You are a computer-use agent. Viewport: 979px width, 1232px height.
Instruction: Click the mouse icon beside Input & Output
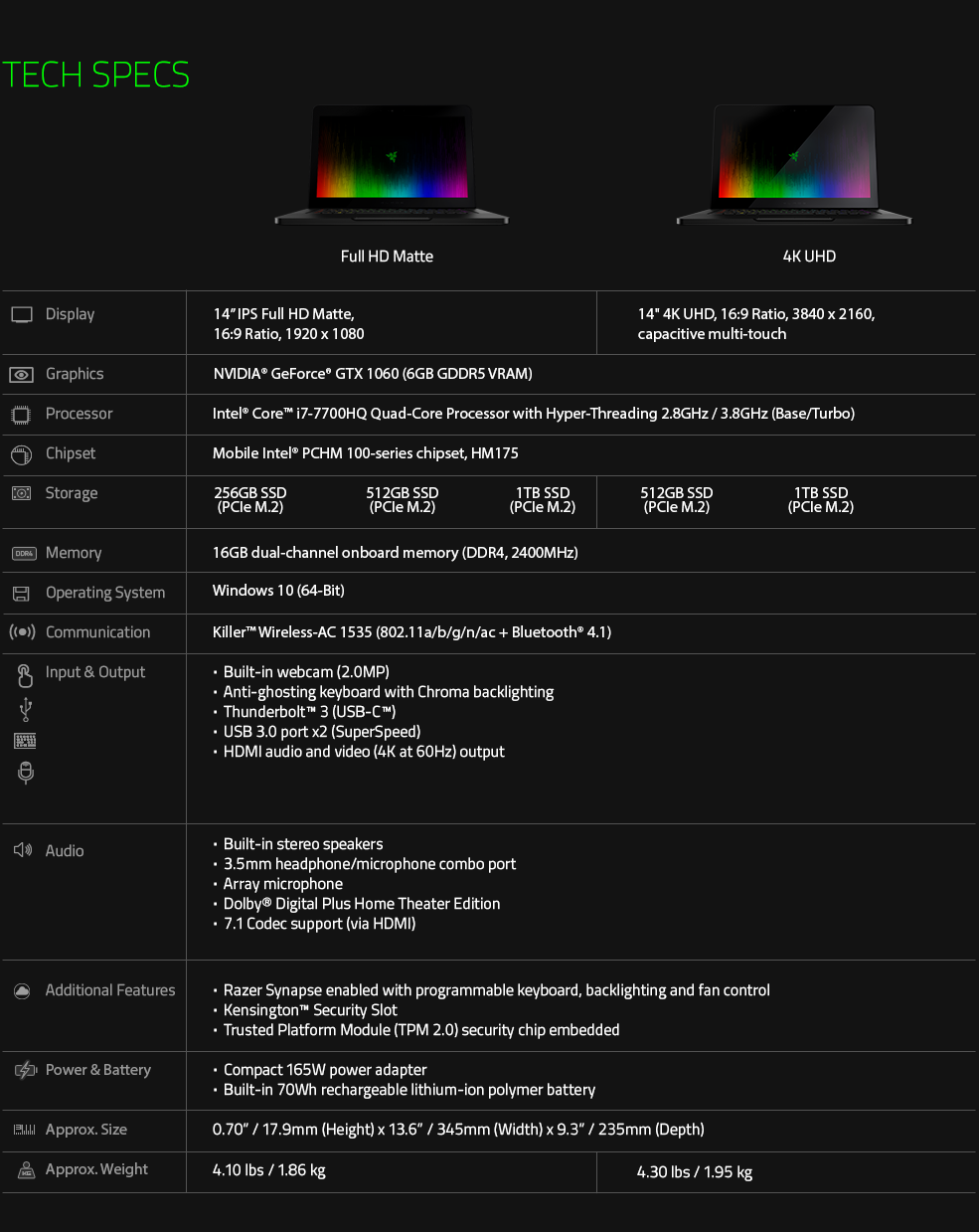coord(25,675)
